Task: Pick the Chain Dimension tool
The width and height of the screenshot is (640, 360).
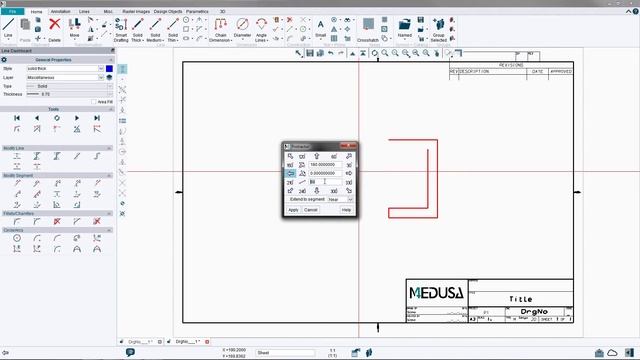Action: click(x=220, y=29)
